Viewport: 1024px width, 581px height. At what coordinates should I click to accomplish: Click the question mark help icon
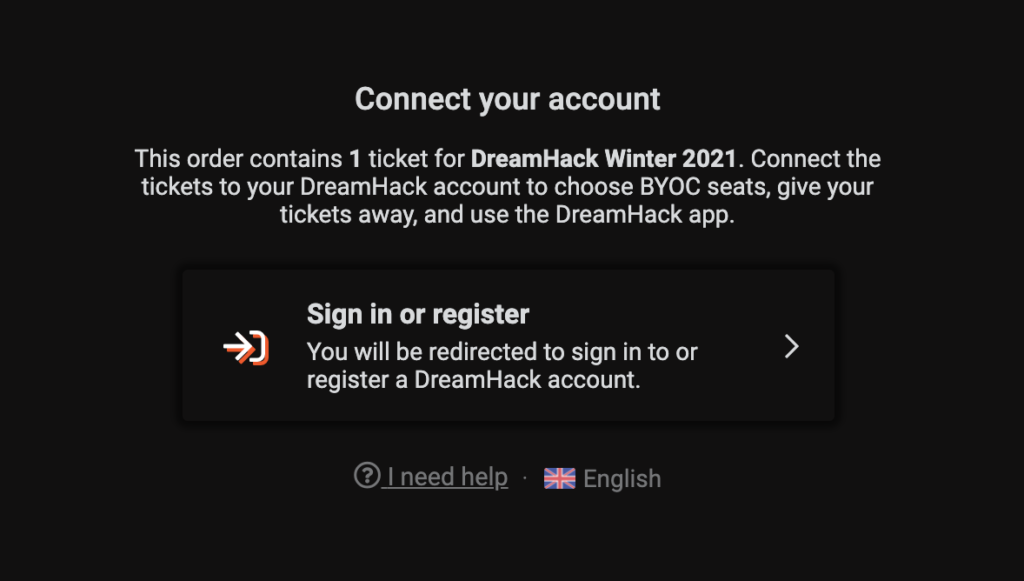point(367,475)
